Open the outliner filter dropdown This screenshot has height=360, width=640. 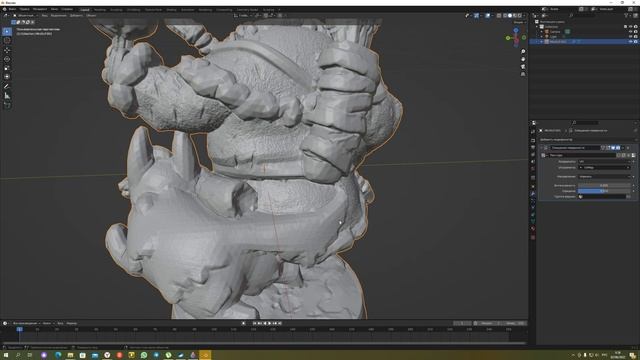627,16
